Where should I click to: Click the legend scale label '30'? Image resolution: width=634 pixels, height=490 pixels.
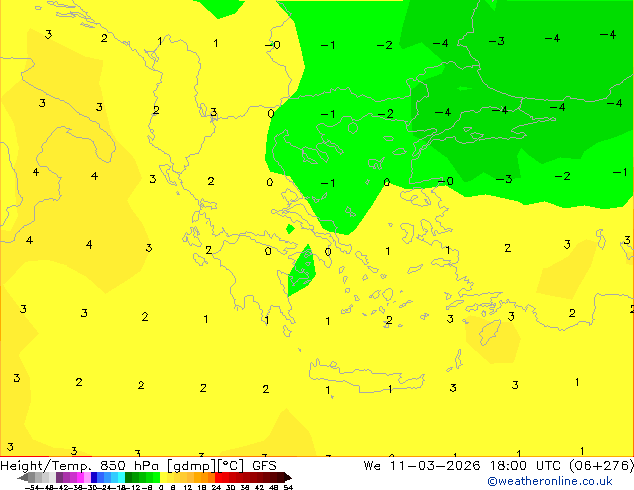(x=230, y=487)
